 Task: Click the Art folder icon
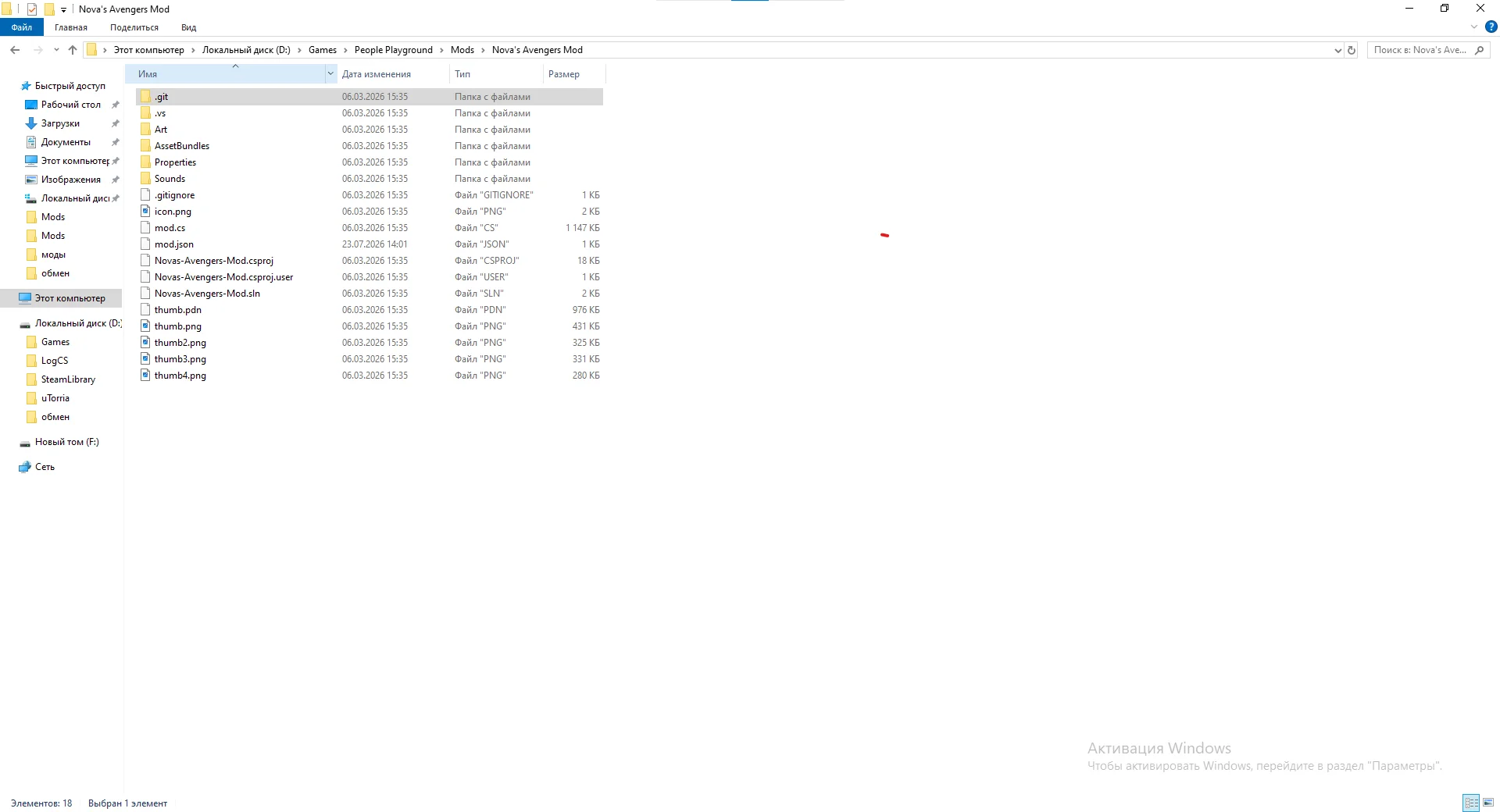pyautogui.click(x=145, y=130)
